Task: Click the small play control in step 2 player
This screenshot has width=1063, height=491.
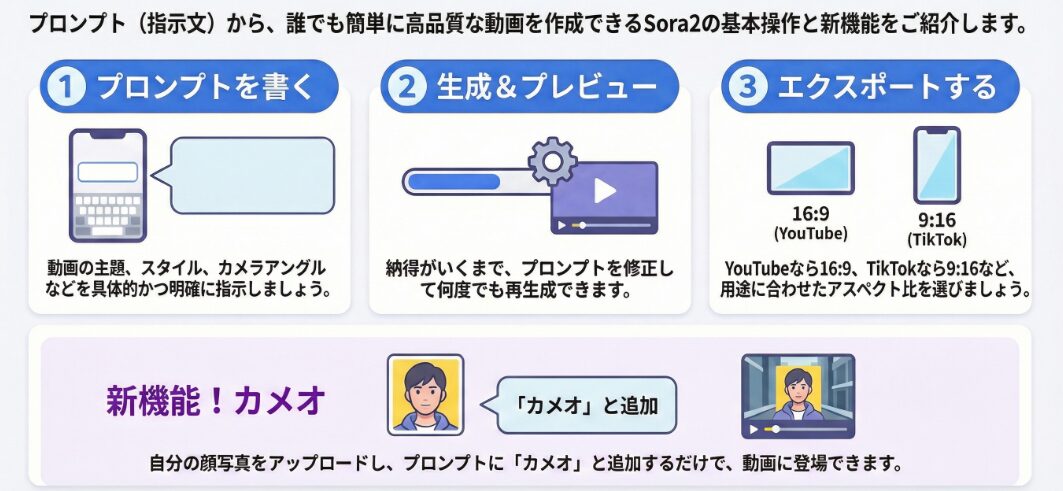Action: (x=561, y=225)
